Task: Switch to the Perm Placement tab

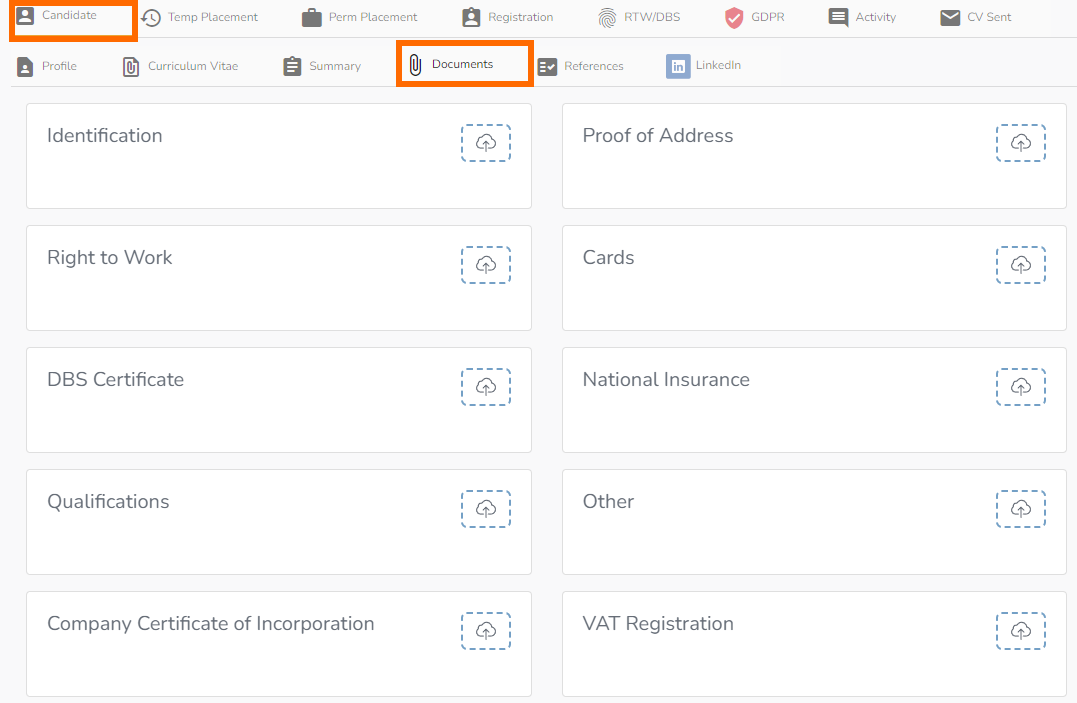Action: [360, 17]
